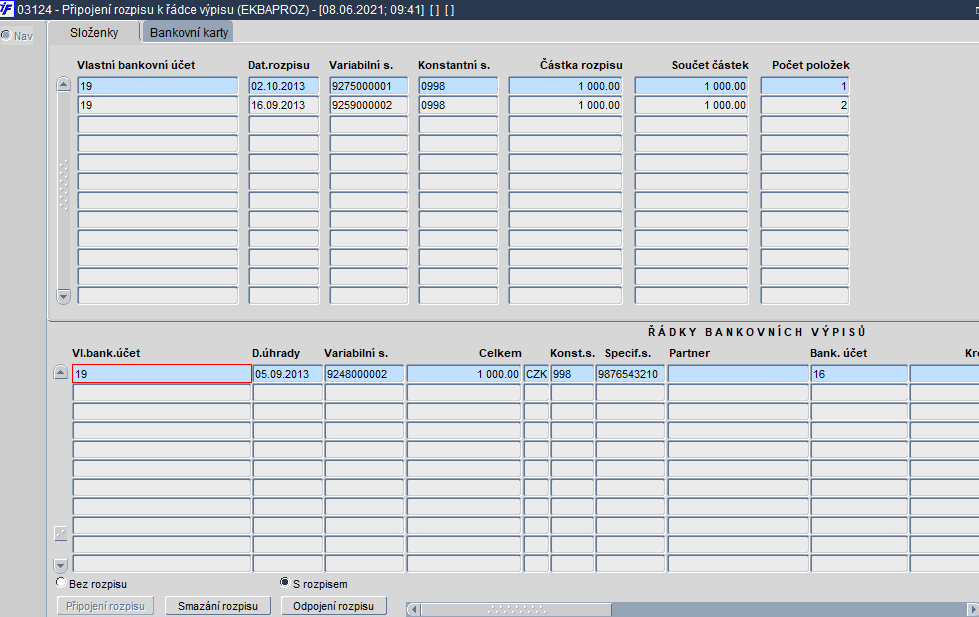Click the Konst.s. field 998
This screenshot has height=617, width=979.
click(573, 373)
